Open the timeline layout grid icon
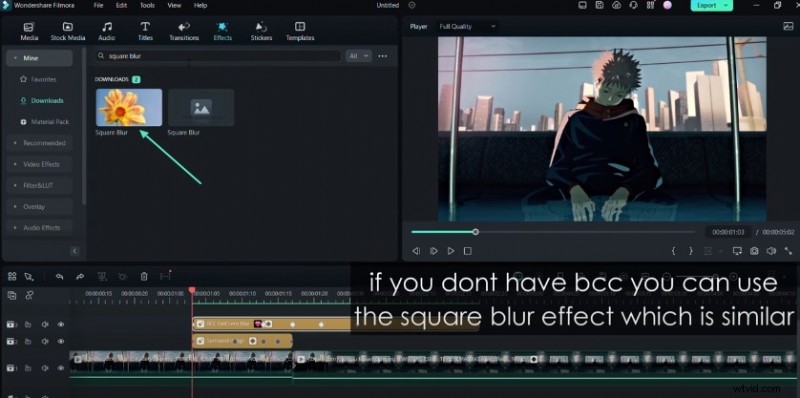The image size is (800, 398). [12, 277]
